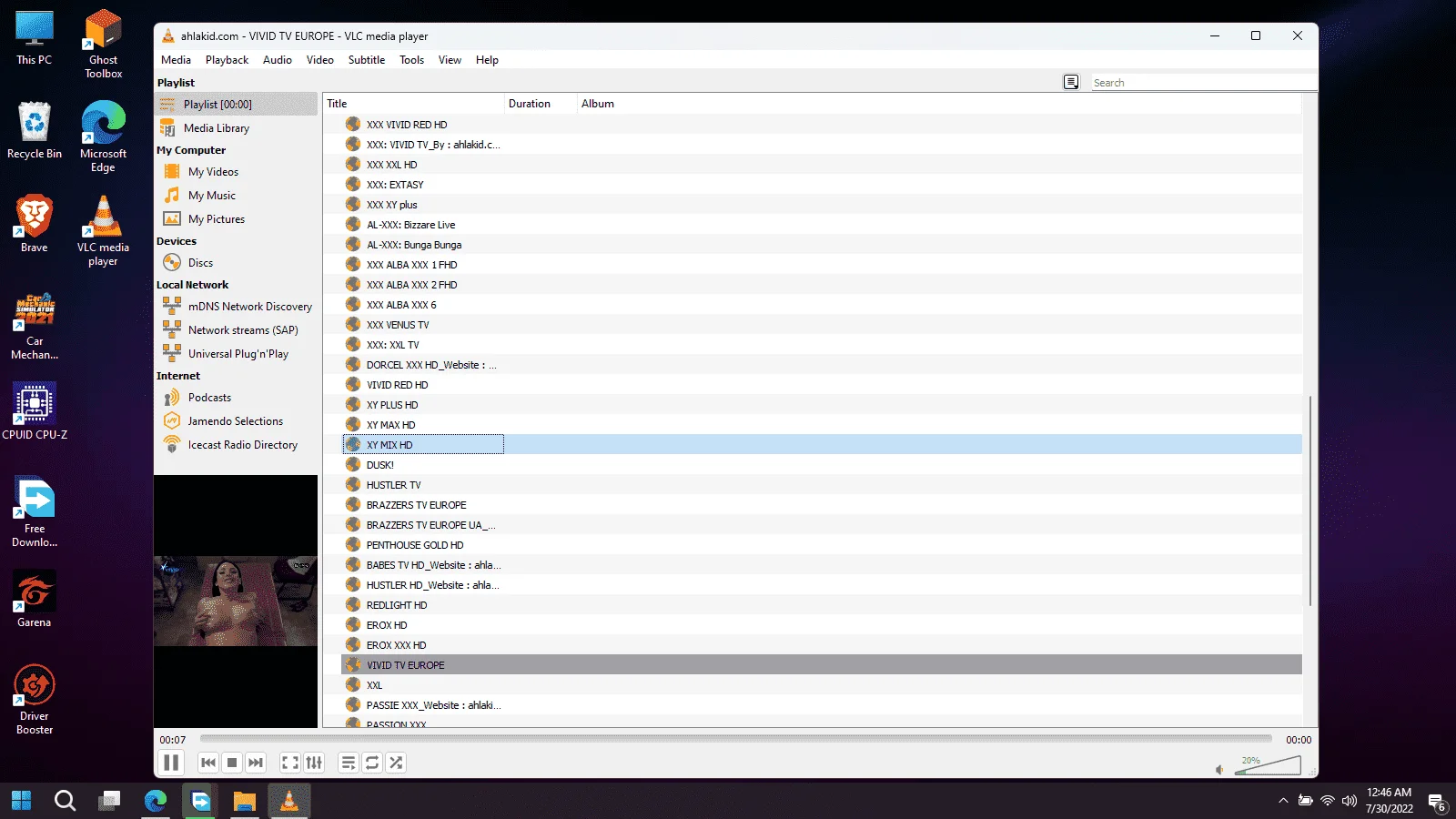Open the Subtitle menu
1456x819 pixels.
[x=367, y=60]
